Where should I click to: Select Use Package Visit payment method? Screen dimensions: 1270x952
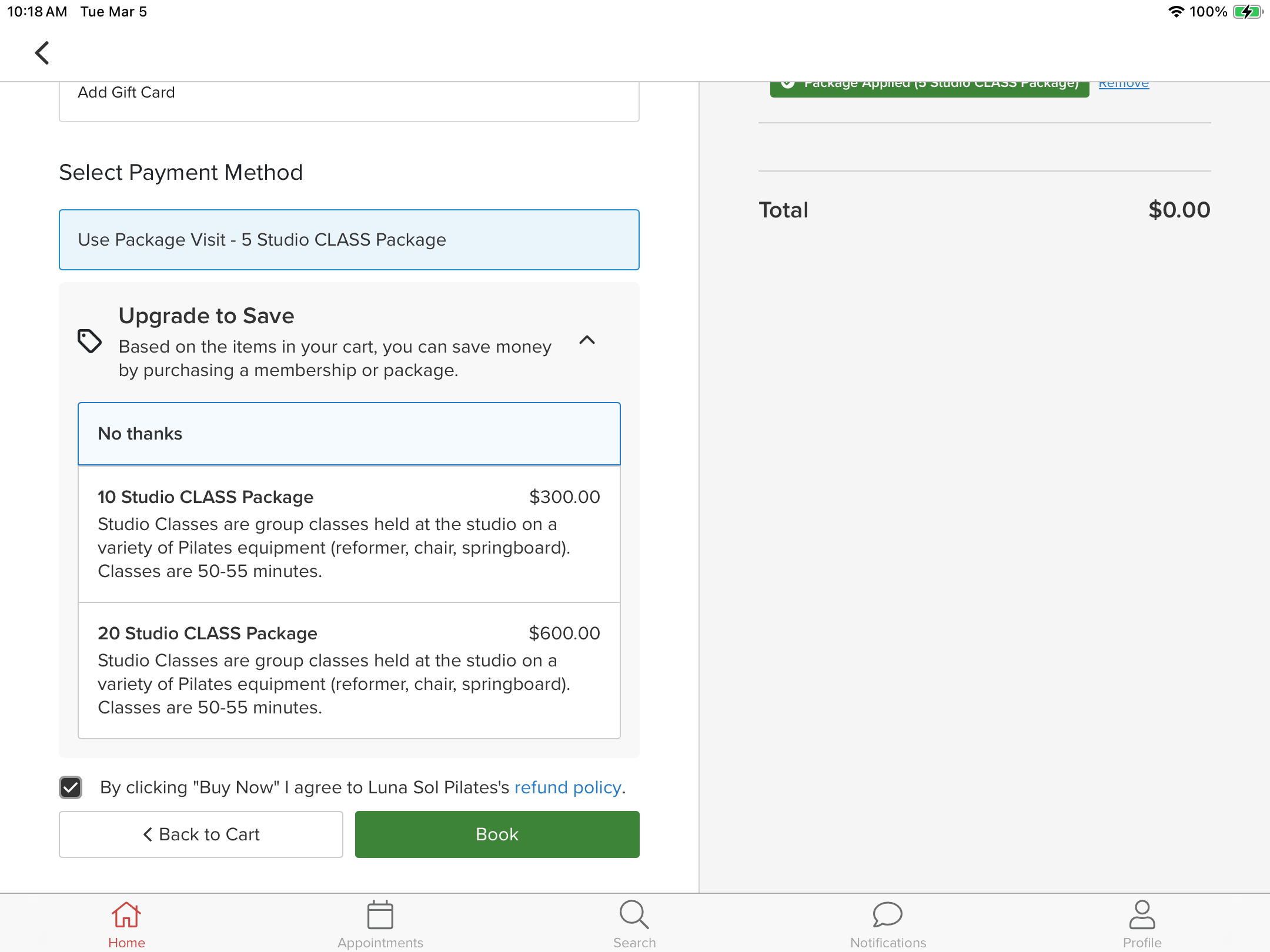(349, 240)
